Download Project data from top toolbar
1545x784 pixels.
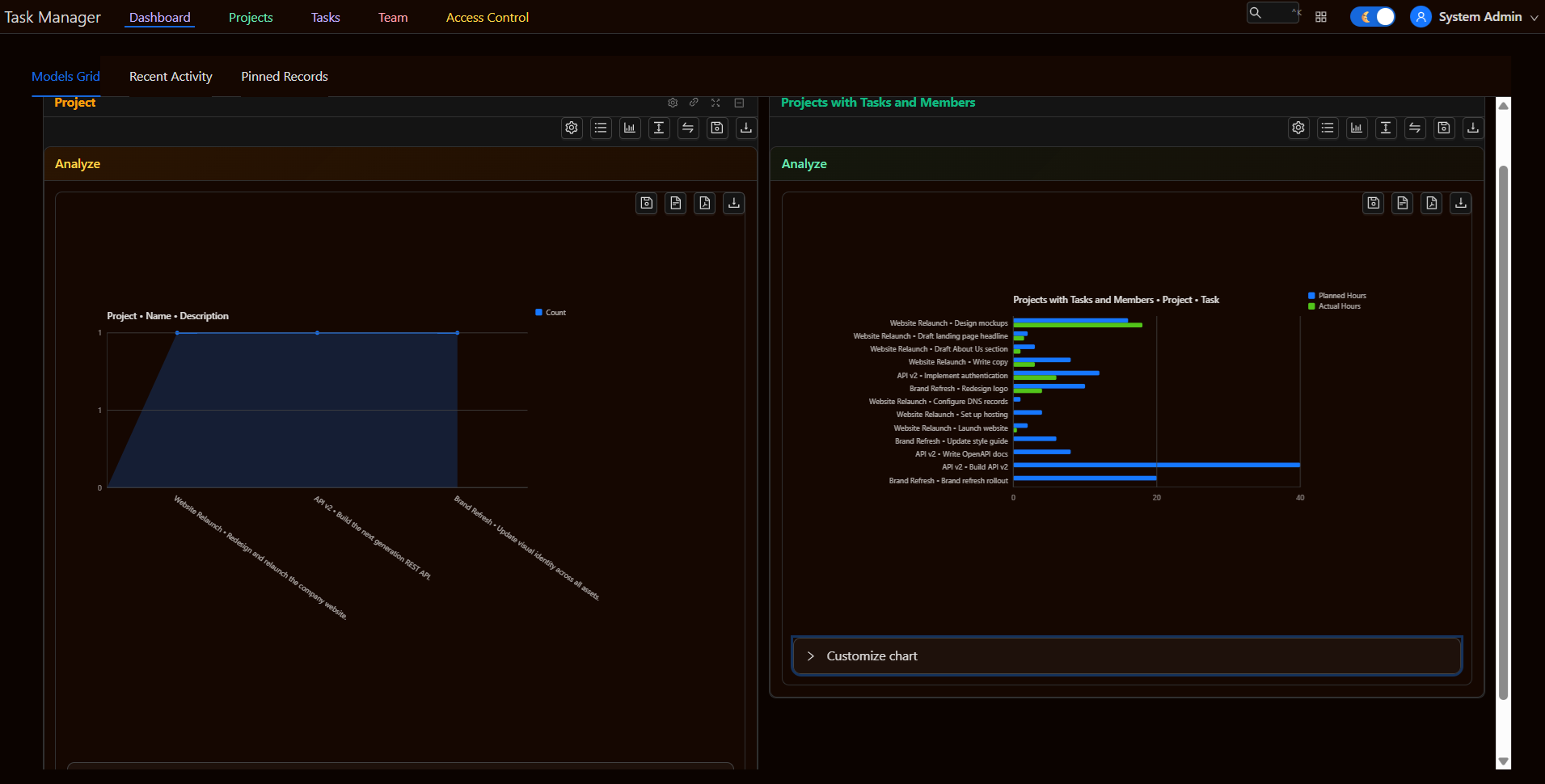click(746, 128)
